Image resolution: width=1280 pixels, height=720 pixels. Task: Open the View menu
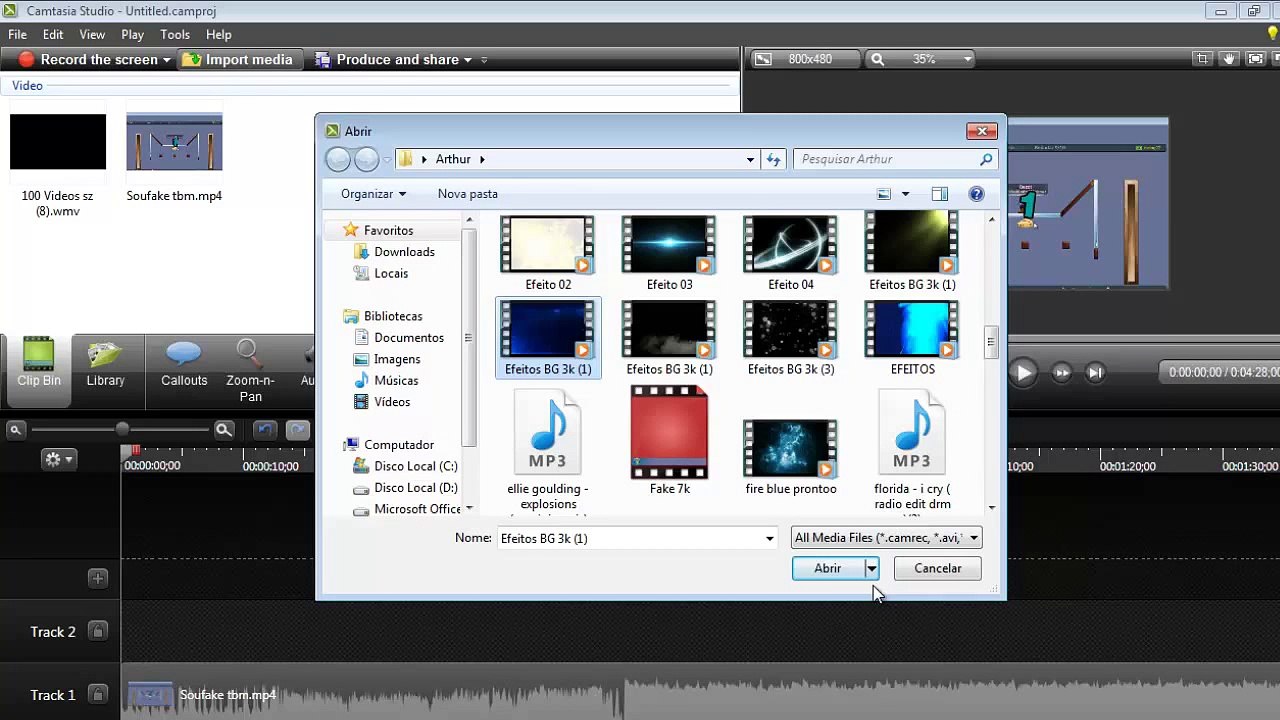tap(92, 34)
